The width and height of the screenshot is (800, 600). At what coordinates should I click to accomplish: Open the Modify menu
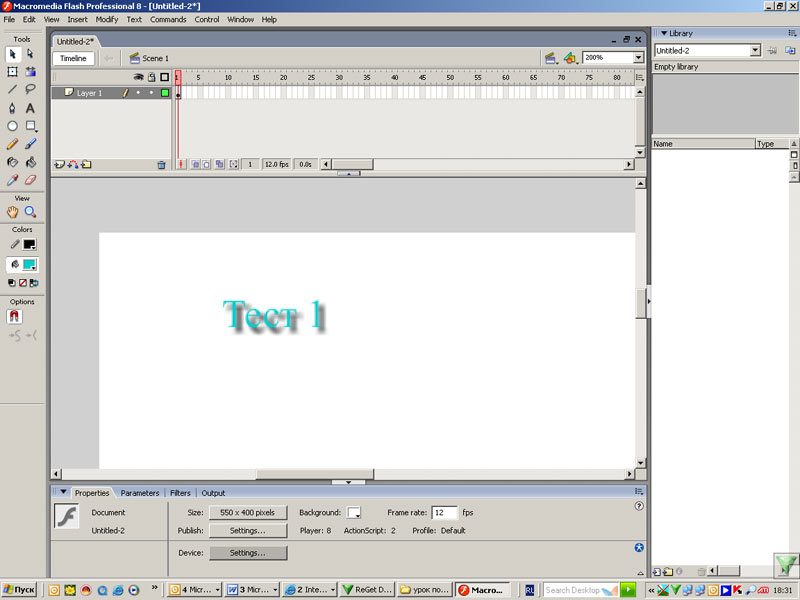tap(106, 19)
